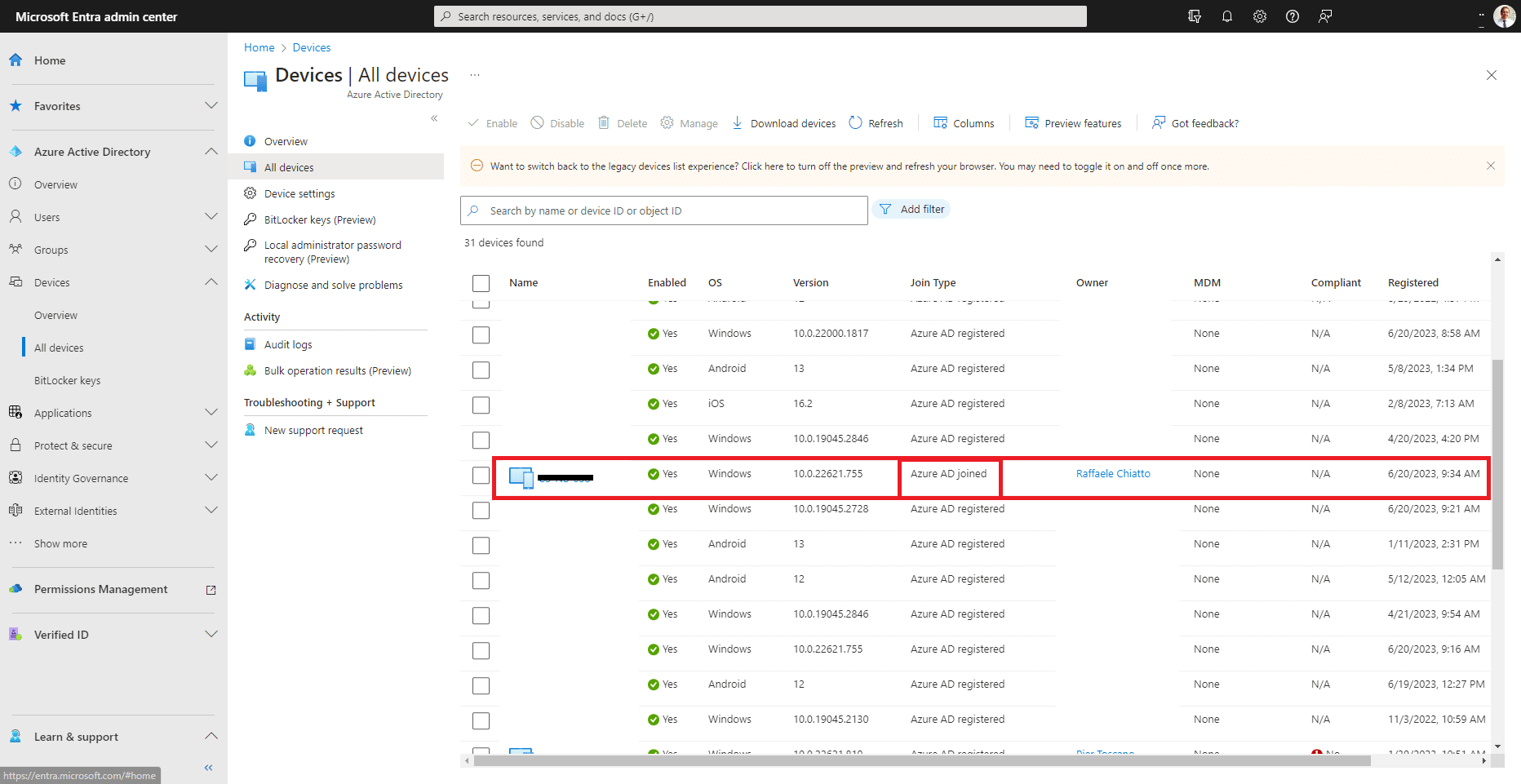The height and width of the screenshot is (784, 1521).
Task: Click the Identity Governance icon
Action: click(16, 477)
